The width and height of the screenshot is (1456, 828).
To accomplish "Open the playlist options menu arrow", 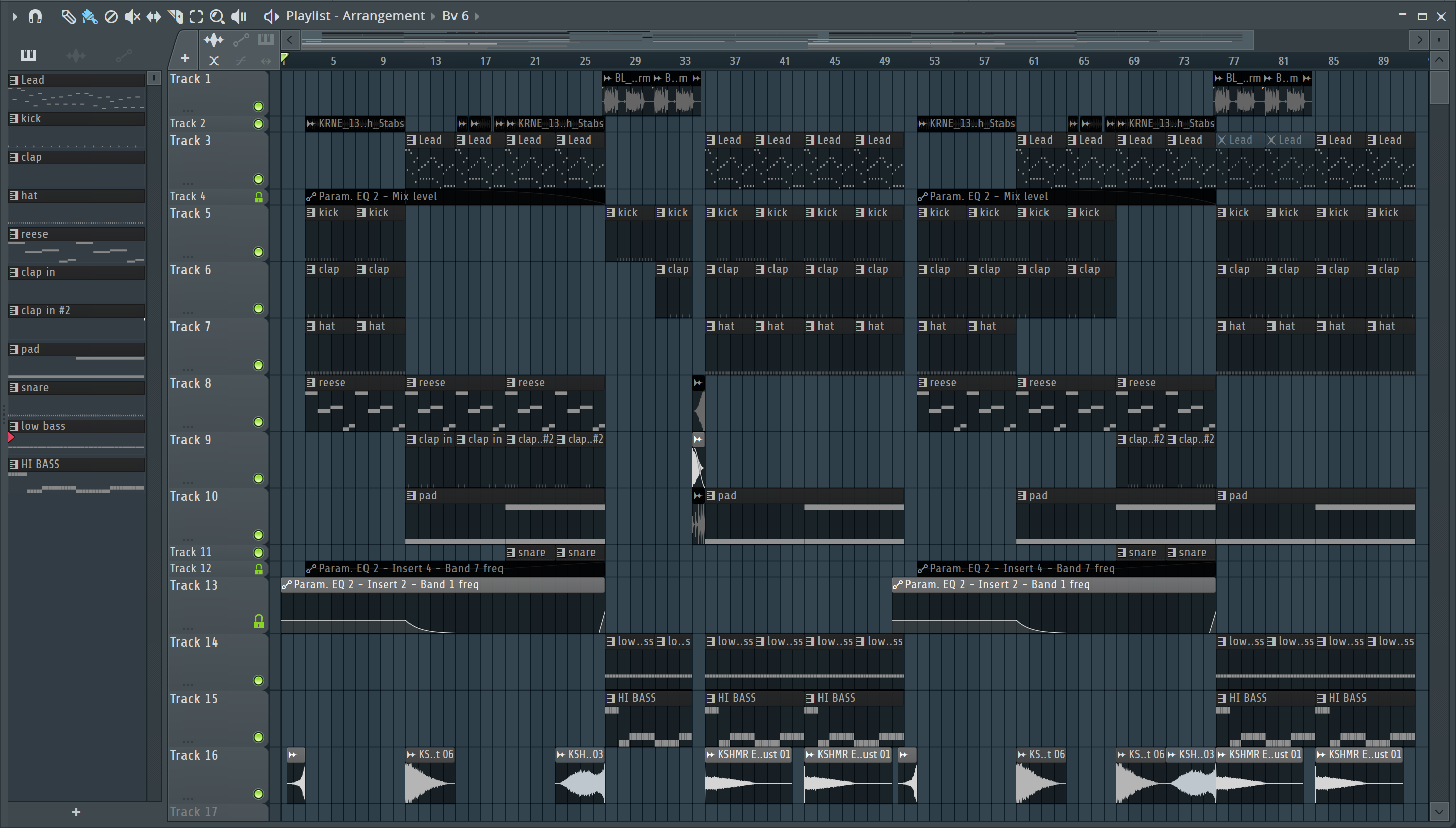I will coord(14,16).
